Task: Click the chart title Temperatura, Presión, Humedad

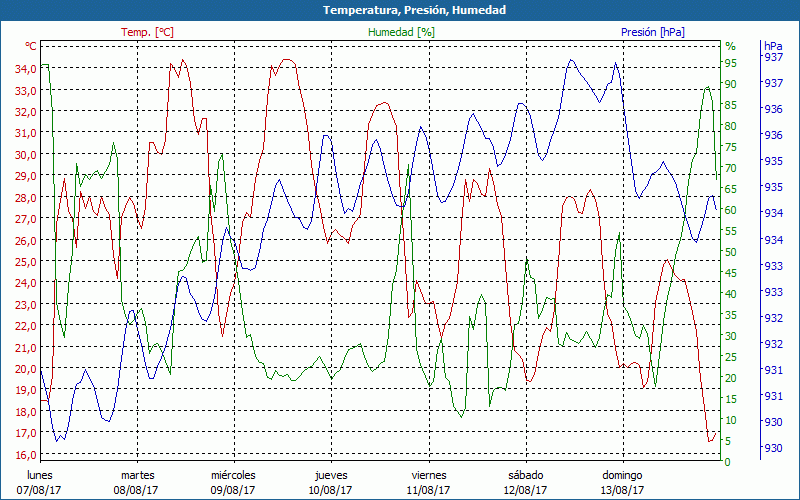Action: click(x=400, y=10)
